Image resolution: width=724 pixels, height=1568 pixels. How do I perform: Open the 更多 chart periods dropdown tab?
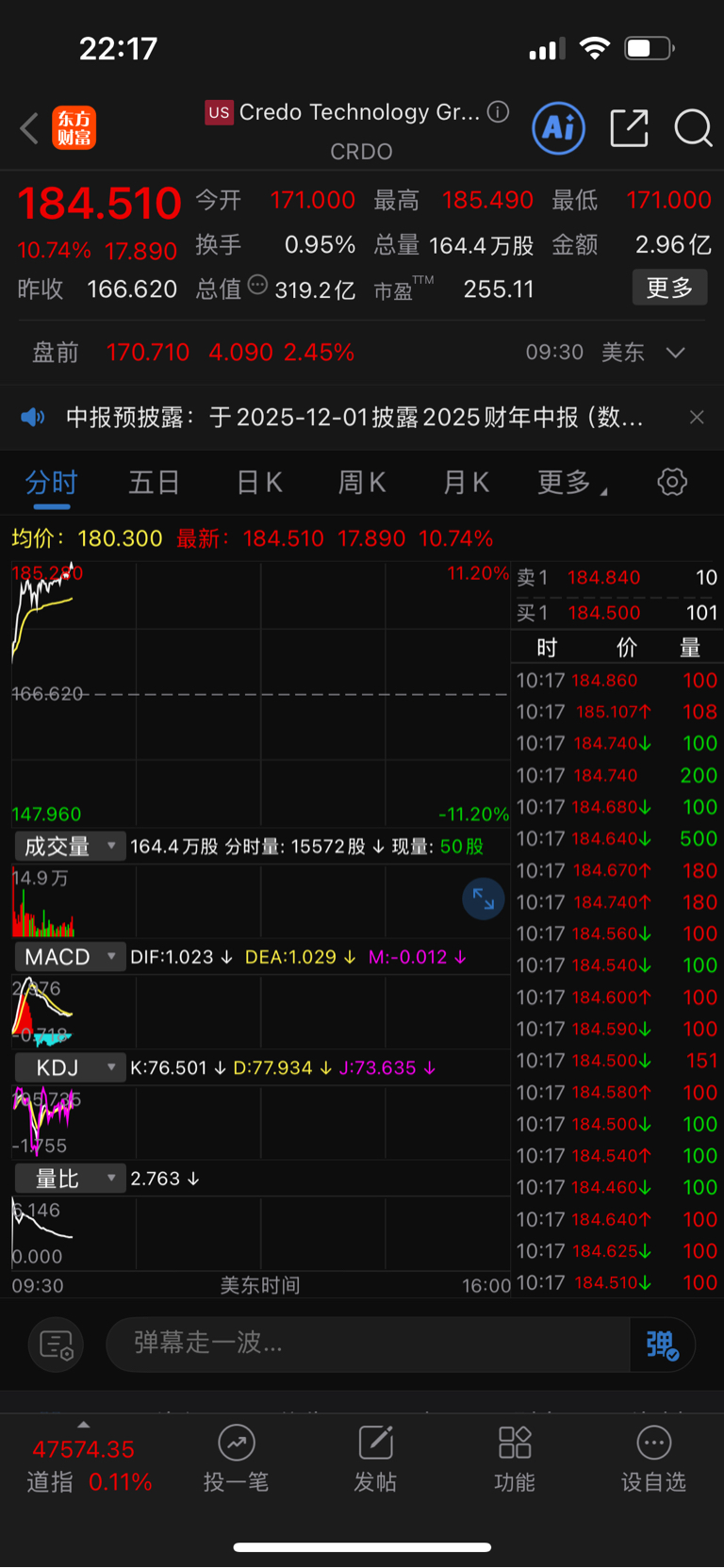[571, 483]
